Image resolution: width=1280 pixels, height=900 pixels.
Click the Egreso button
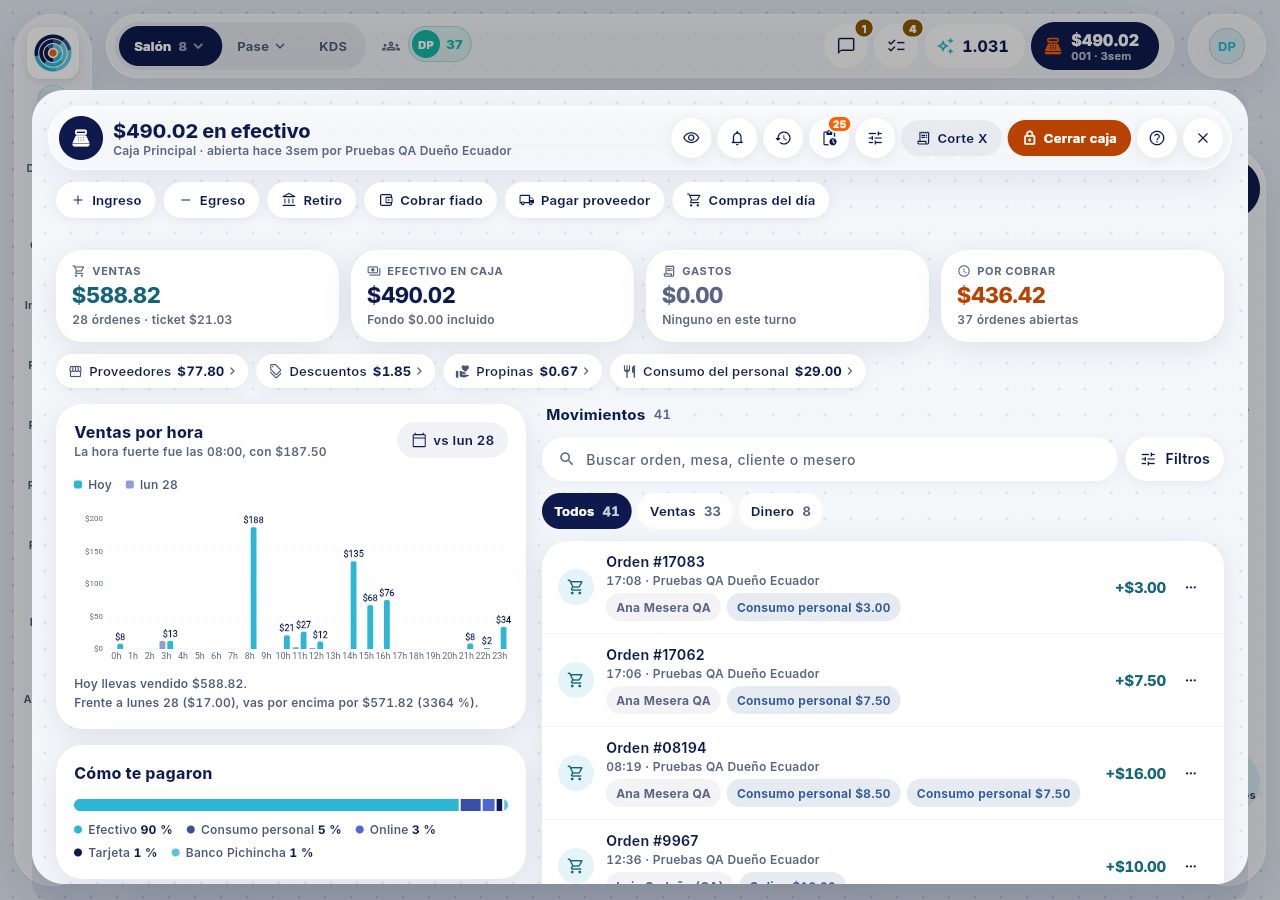click(212, 200)
